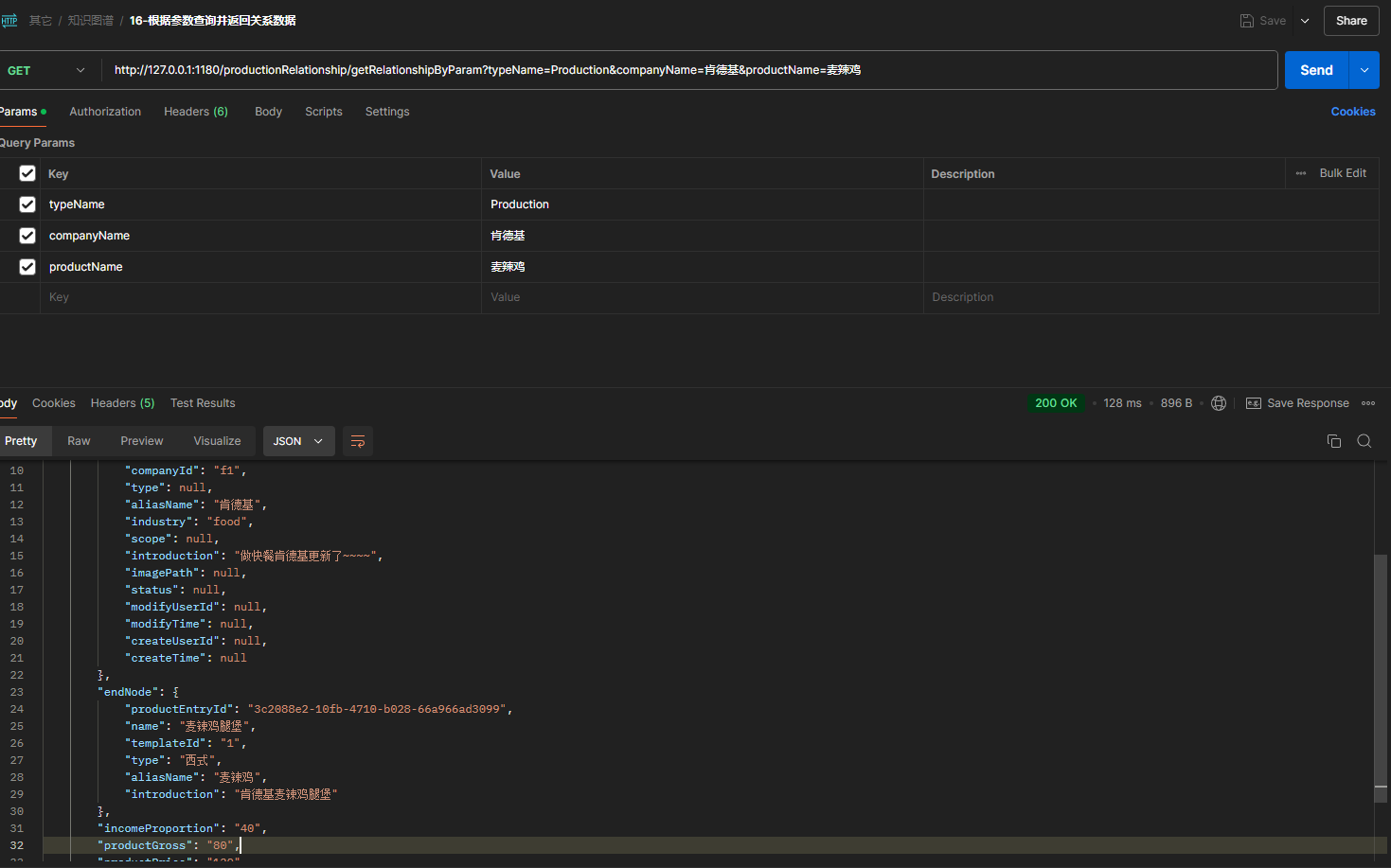Click the Cookies link at right
This screenshot has width=1391, height=868.
[x=1353, y=112]
